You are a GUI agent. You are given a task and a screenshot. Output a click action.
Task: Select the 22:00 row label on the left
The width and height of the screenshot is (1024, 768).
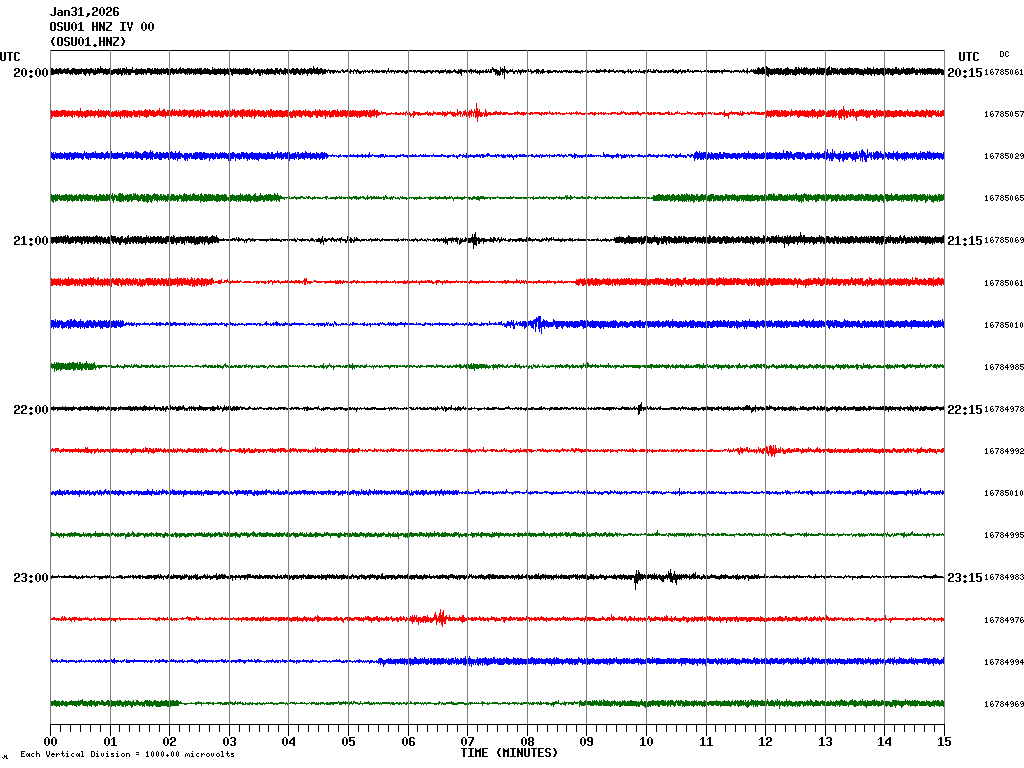click(30, 410)
